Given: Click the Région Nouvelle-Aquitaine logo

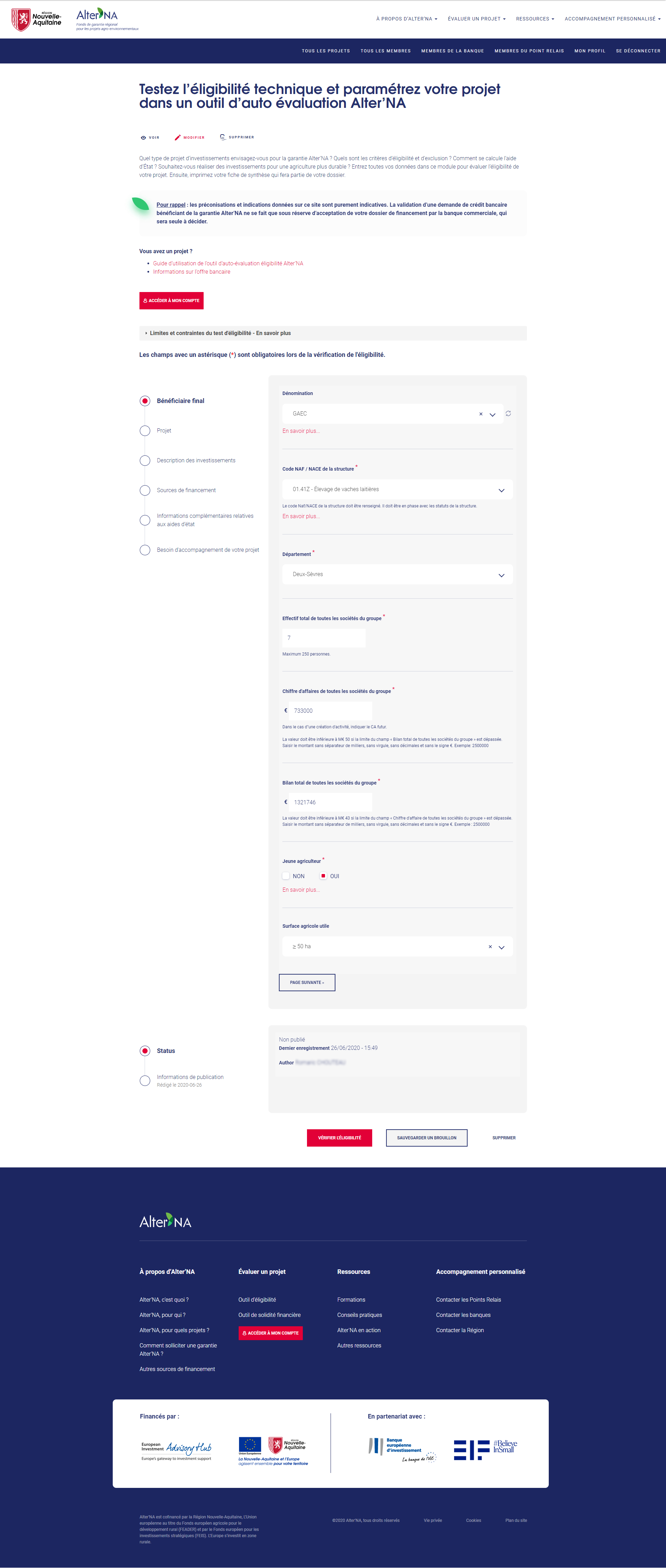Looking at the screenshot, I should click(x=36, y=19).
